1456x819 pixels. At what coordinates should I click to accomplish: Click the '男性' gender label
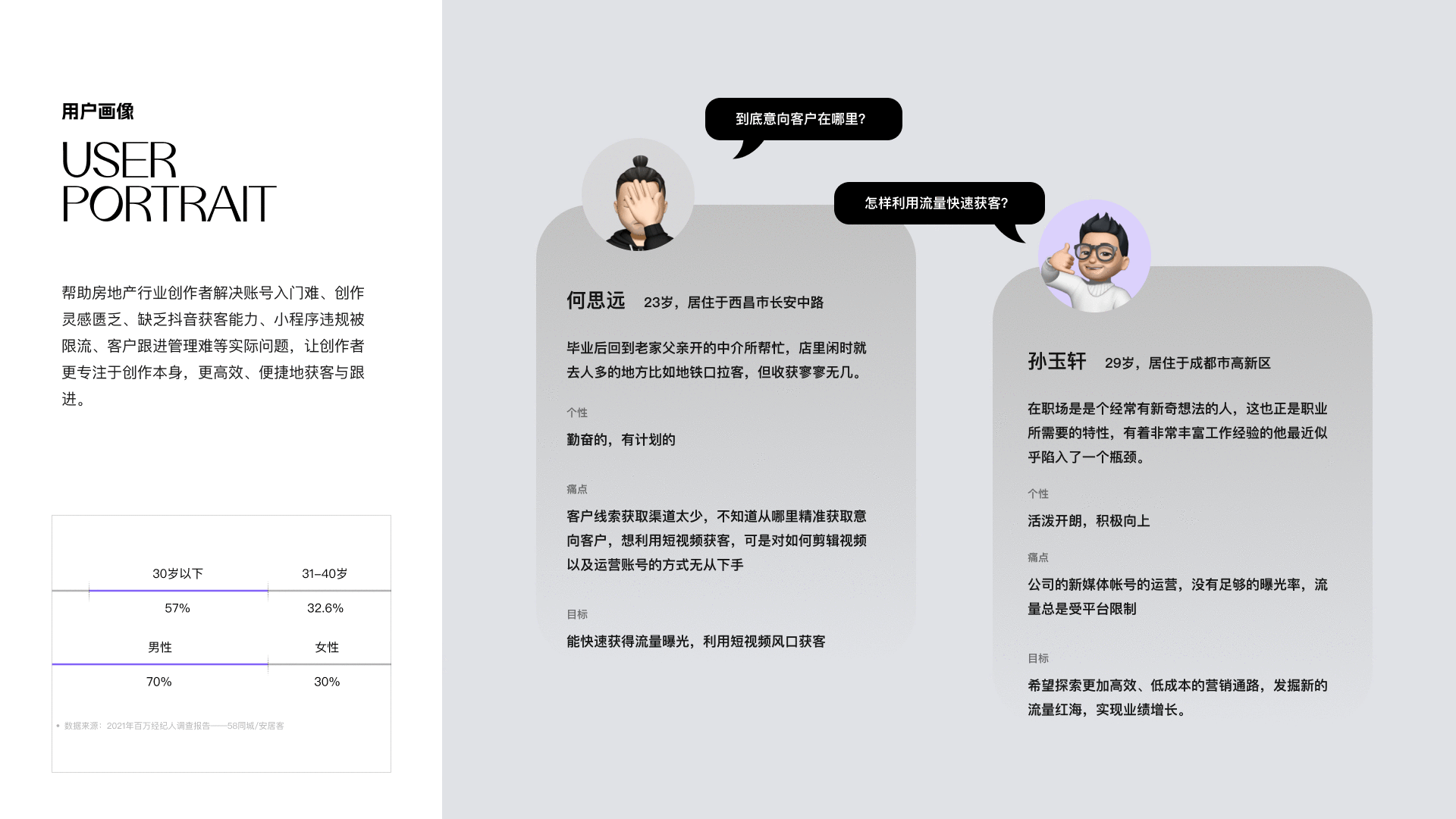coord(159,648)
